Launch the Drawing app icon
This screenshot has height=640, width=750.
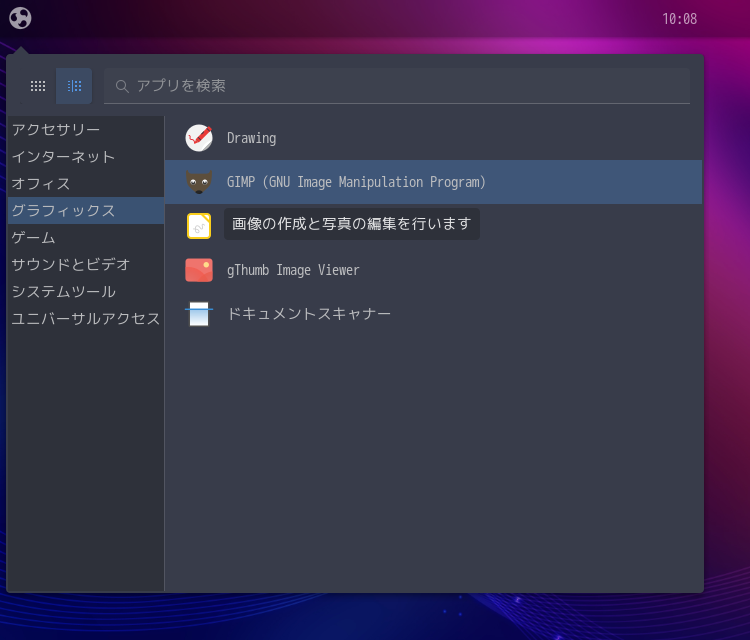pos(199,138)
